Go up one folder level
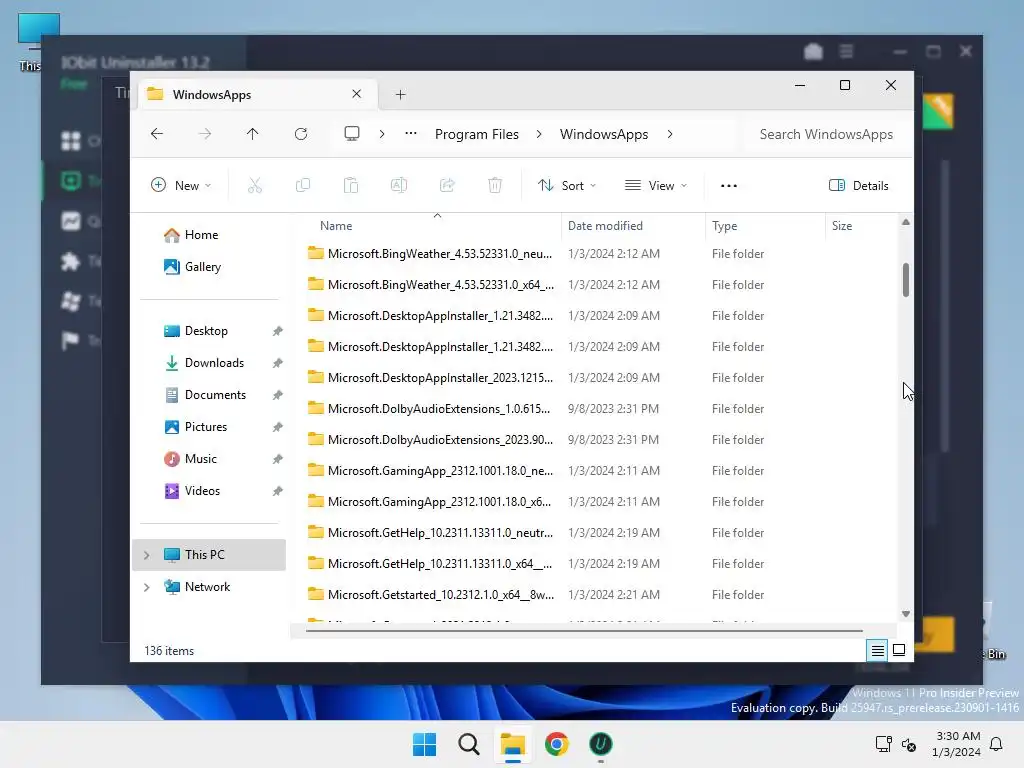This screenshot has width=1024, height=768. click(253, 134)
